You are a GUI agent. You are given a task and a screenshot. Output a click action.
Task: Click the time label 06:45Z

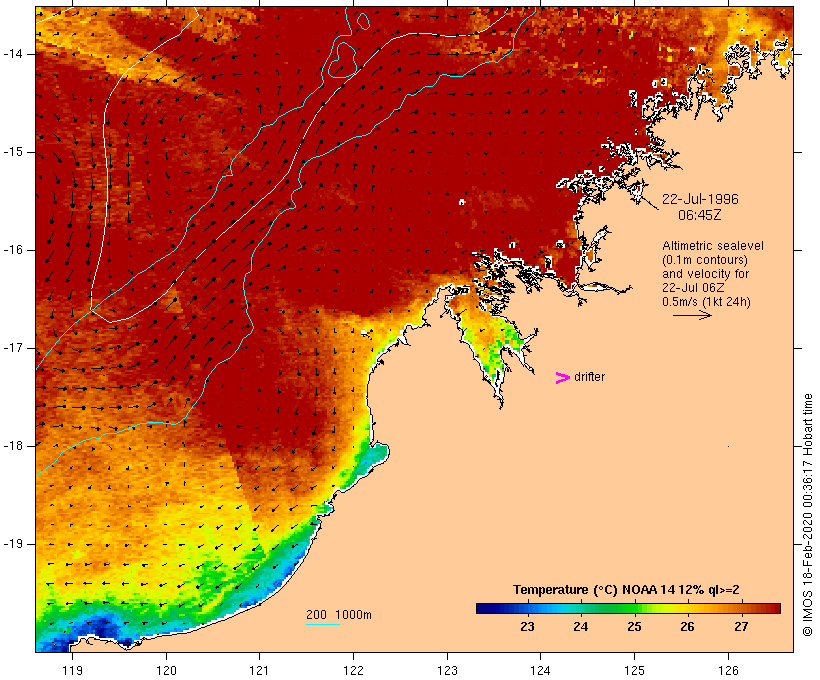pyautogui.click(x=699, y=215)
